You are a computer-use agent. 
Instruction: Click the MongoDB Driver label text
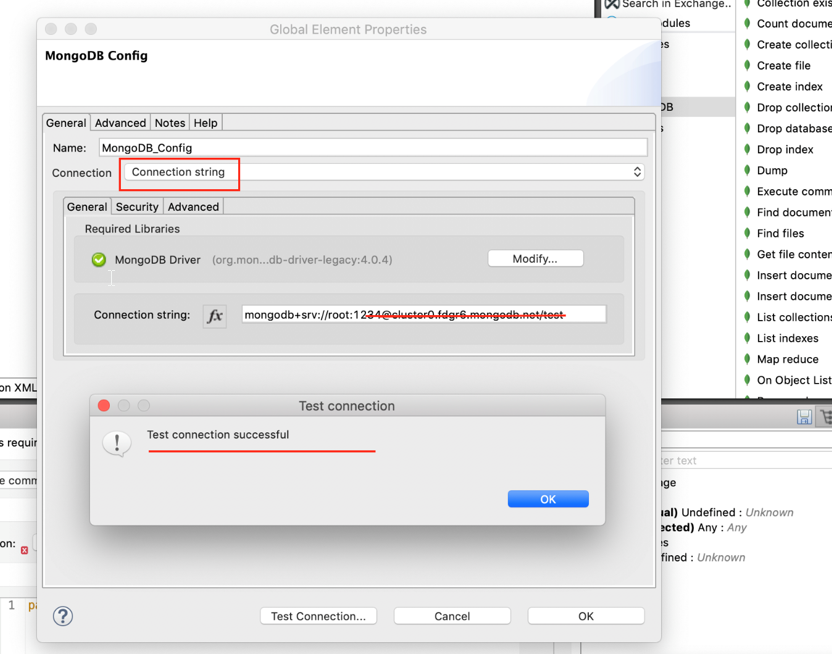pyautogui.click(x=158, y=259)
